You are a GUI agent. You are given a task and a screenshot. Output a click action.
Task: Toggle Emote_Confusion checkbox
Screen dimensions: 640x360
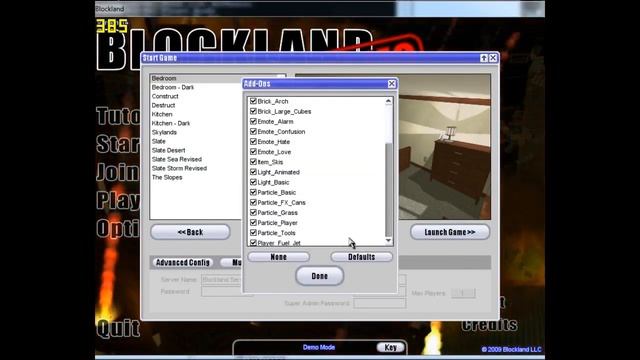coord(253,131)
